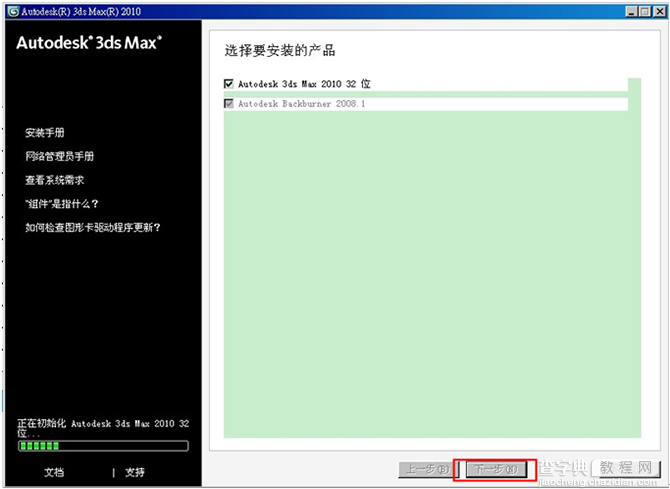Click the 上一步(B) button
This screenshot has width=670, height=489.
click(428, 469)
